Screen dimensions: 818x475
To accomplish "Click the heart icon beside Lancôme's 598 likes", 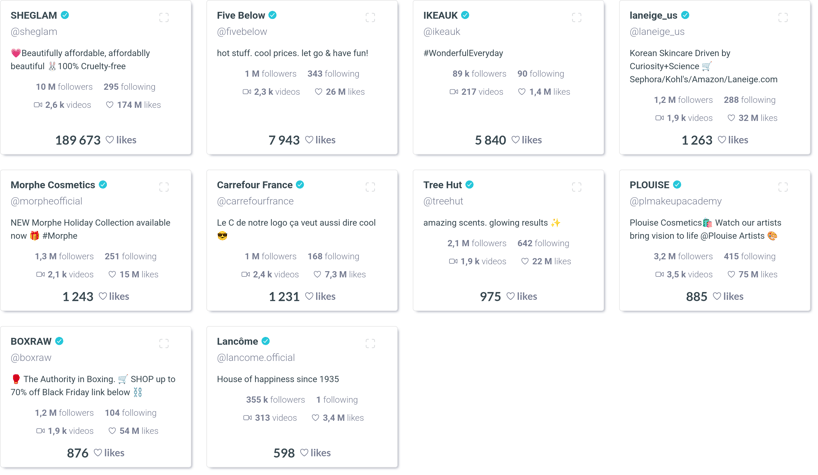I will pyautogui.click(x=304, y=453).
